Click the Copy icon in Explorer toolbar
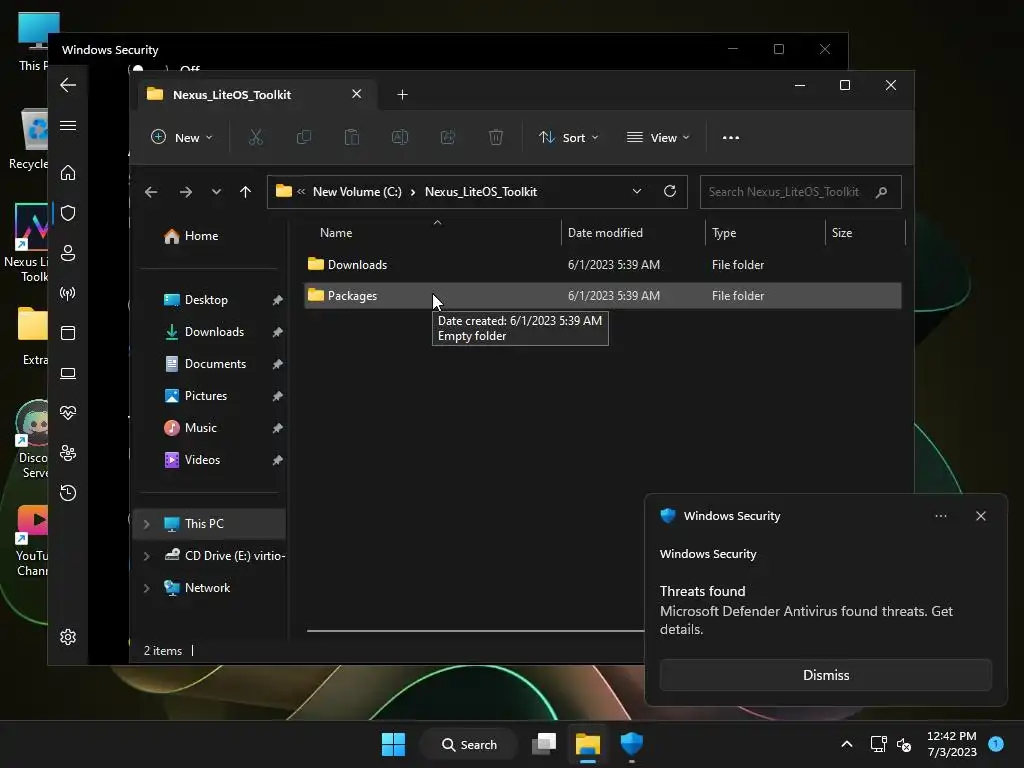Screen dimensions: 1024x768 304,137
